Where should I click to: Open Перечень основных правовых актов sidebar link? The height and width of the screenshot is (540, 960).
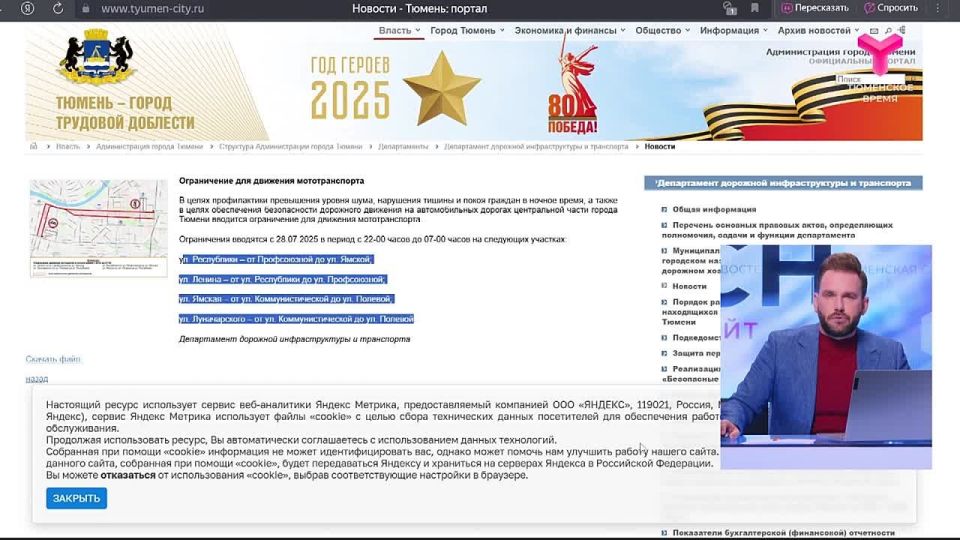tap(777, 230)
